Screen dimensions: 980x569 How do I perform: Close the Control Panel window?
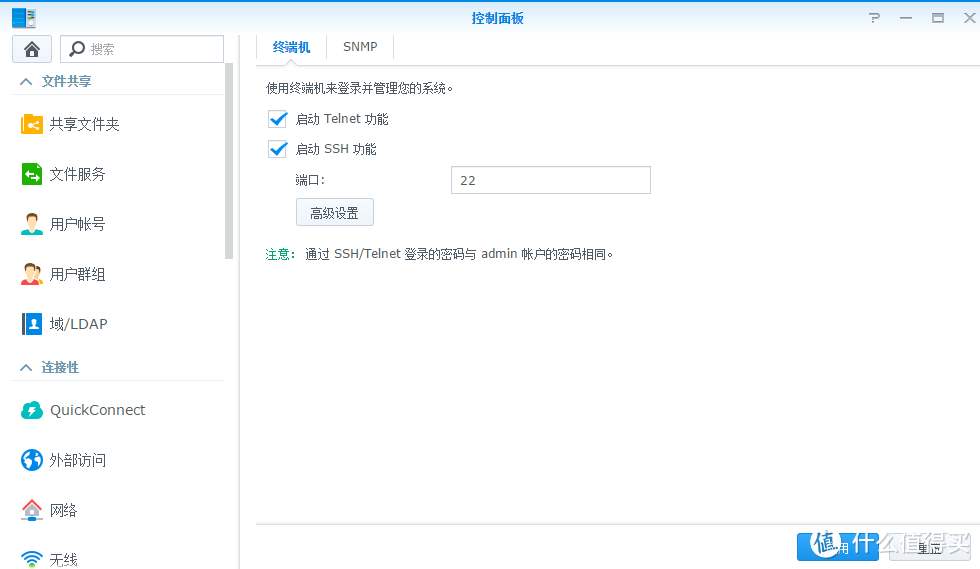(969, 18)
